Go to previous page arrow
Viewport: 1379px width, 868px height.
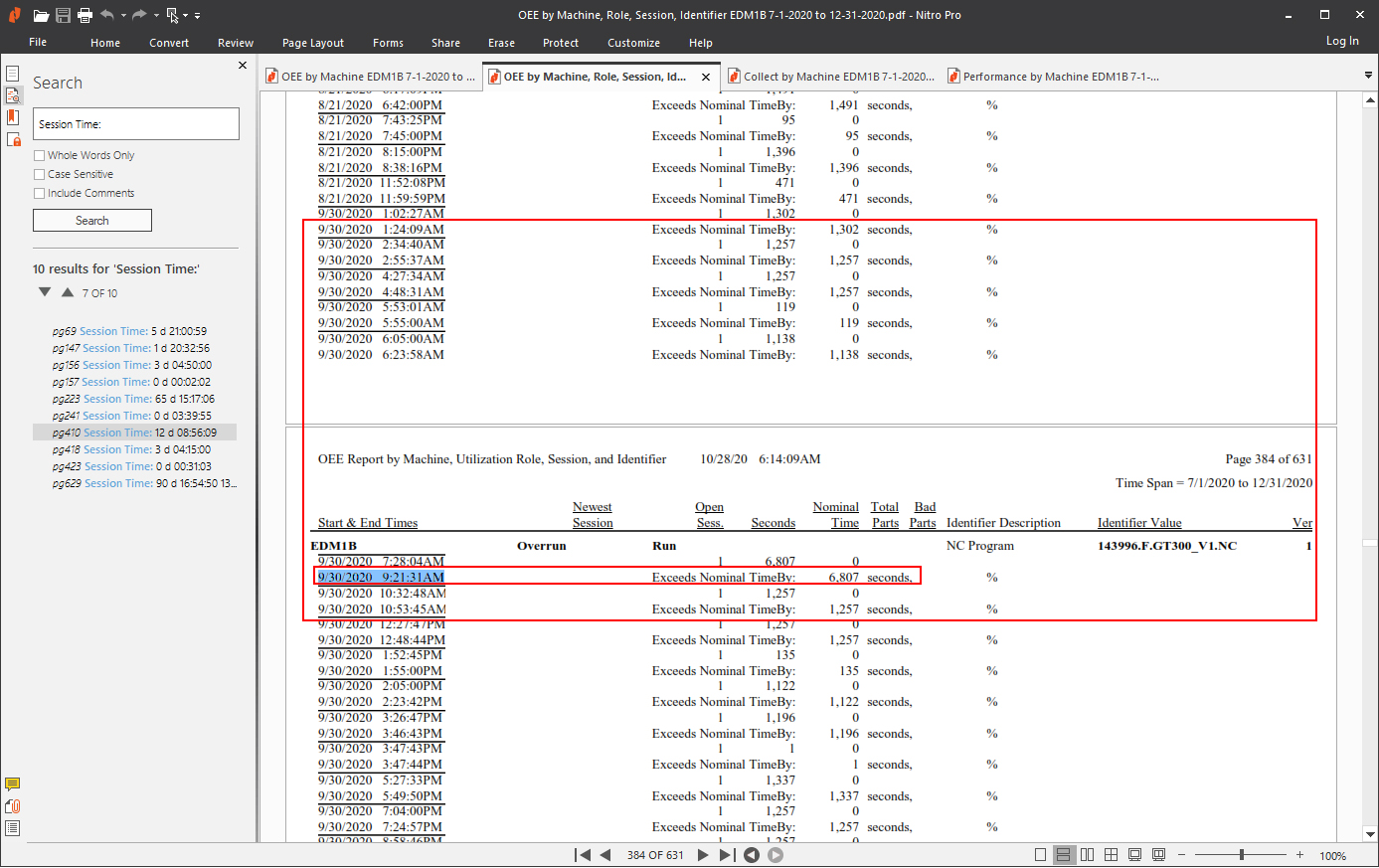coord(604,855)
